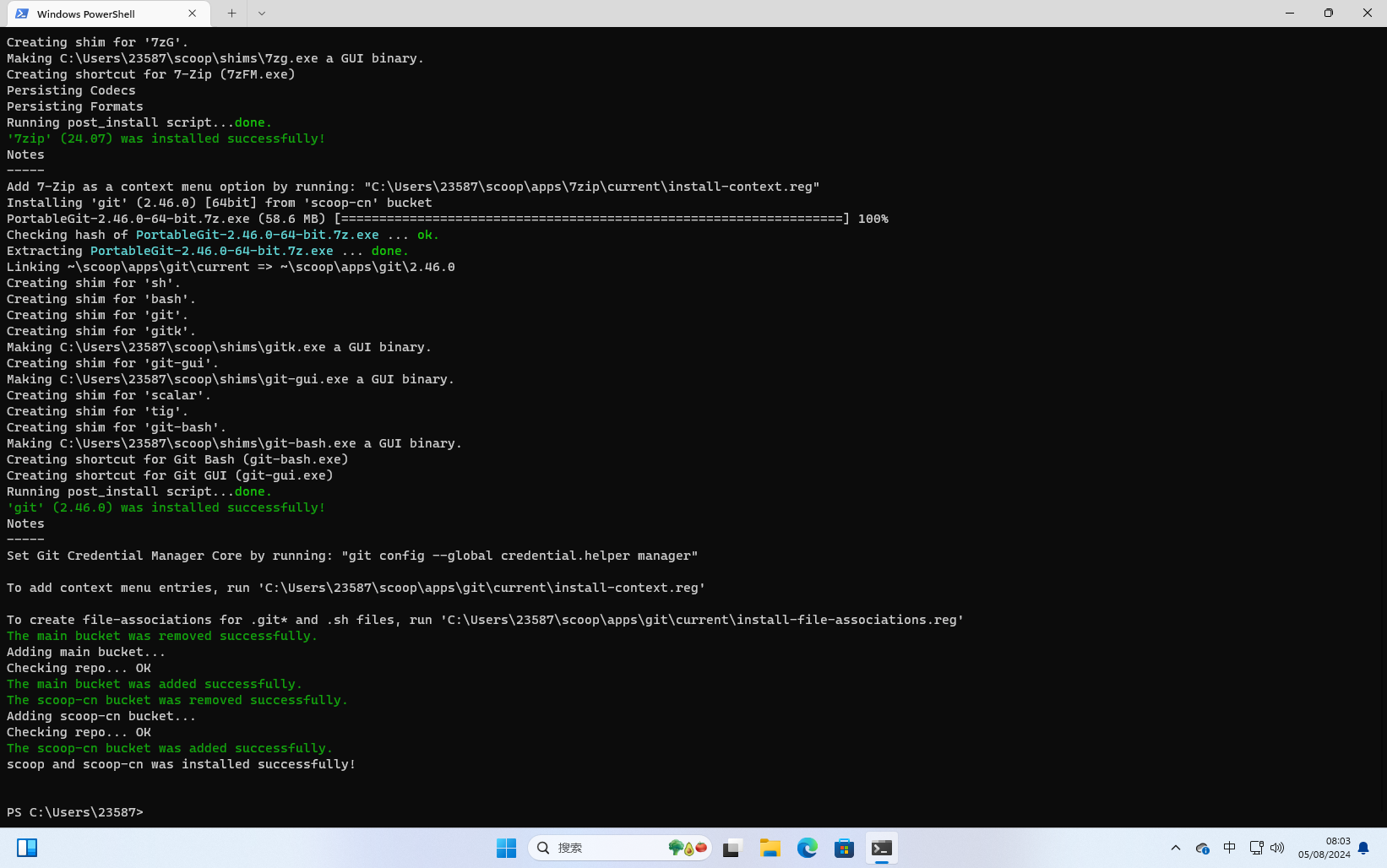Click "Linking ~\scoop\apps\git\current" line
The width and height of the screenshot is (1387, 868).
click(x=231, y=267)
